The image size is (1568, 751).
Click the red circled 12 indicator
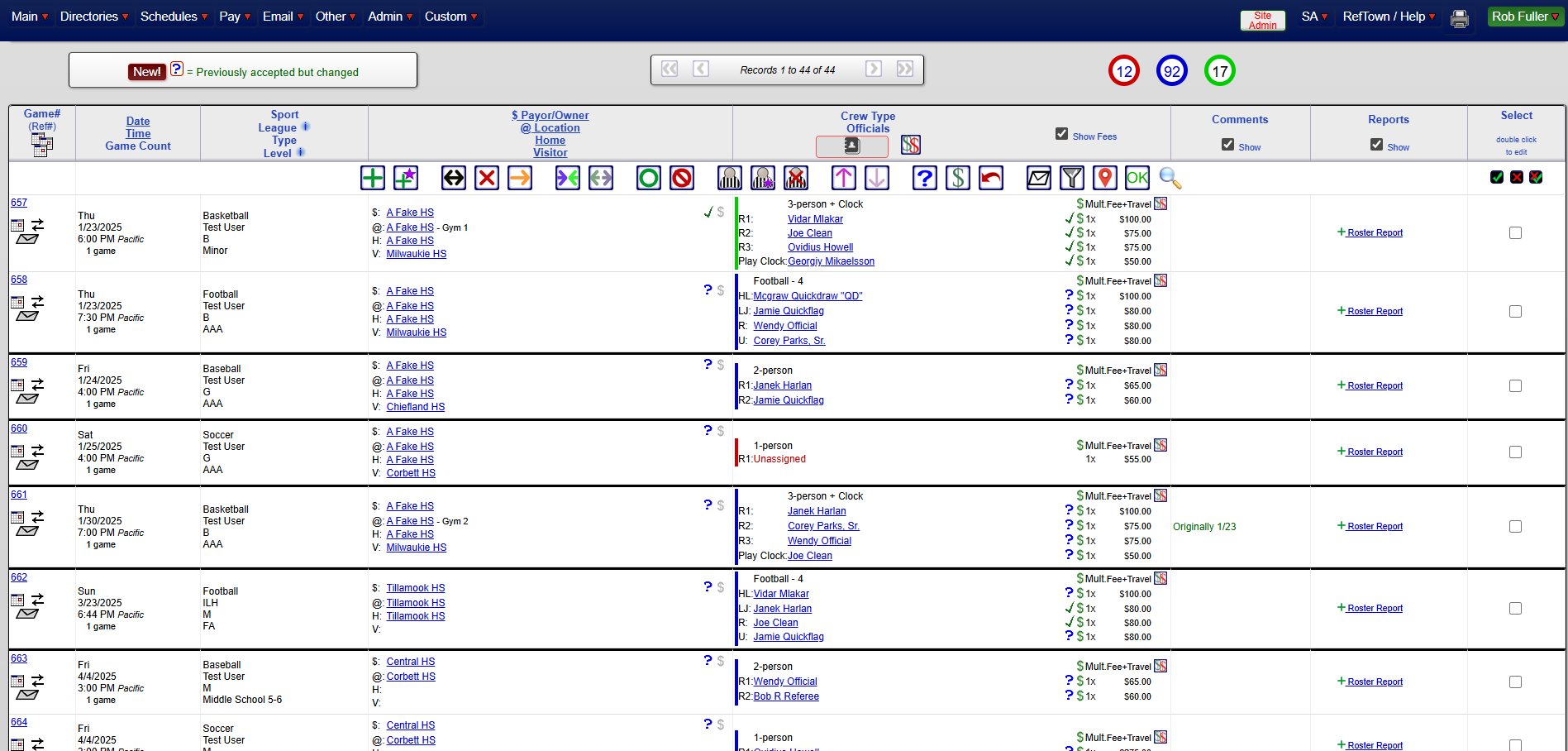point(1123,70)
